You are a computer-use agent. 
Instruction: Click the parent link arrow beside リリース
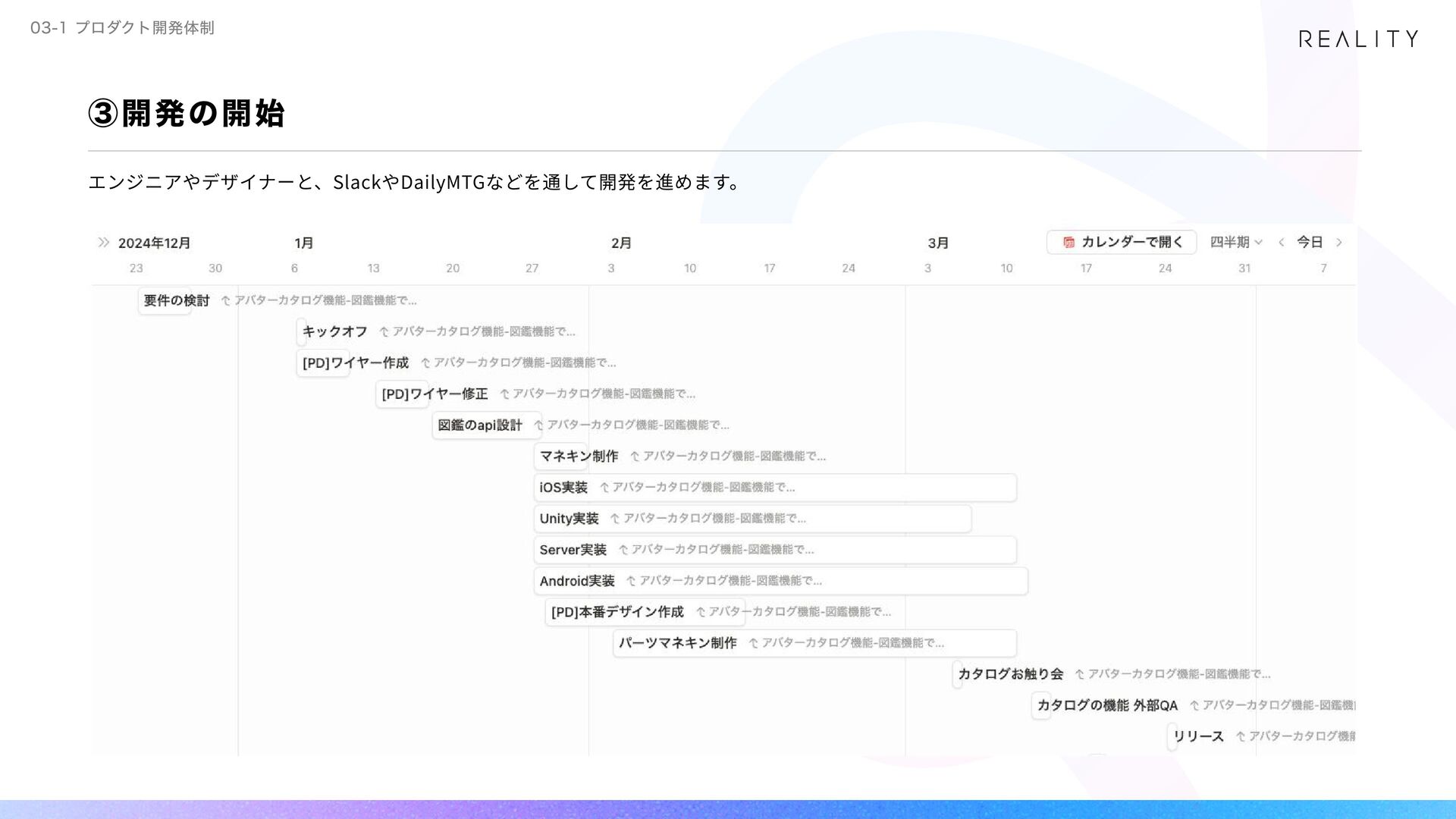[1241, 736]
